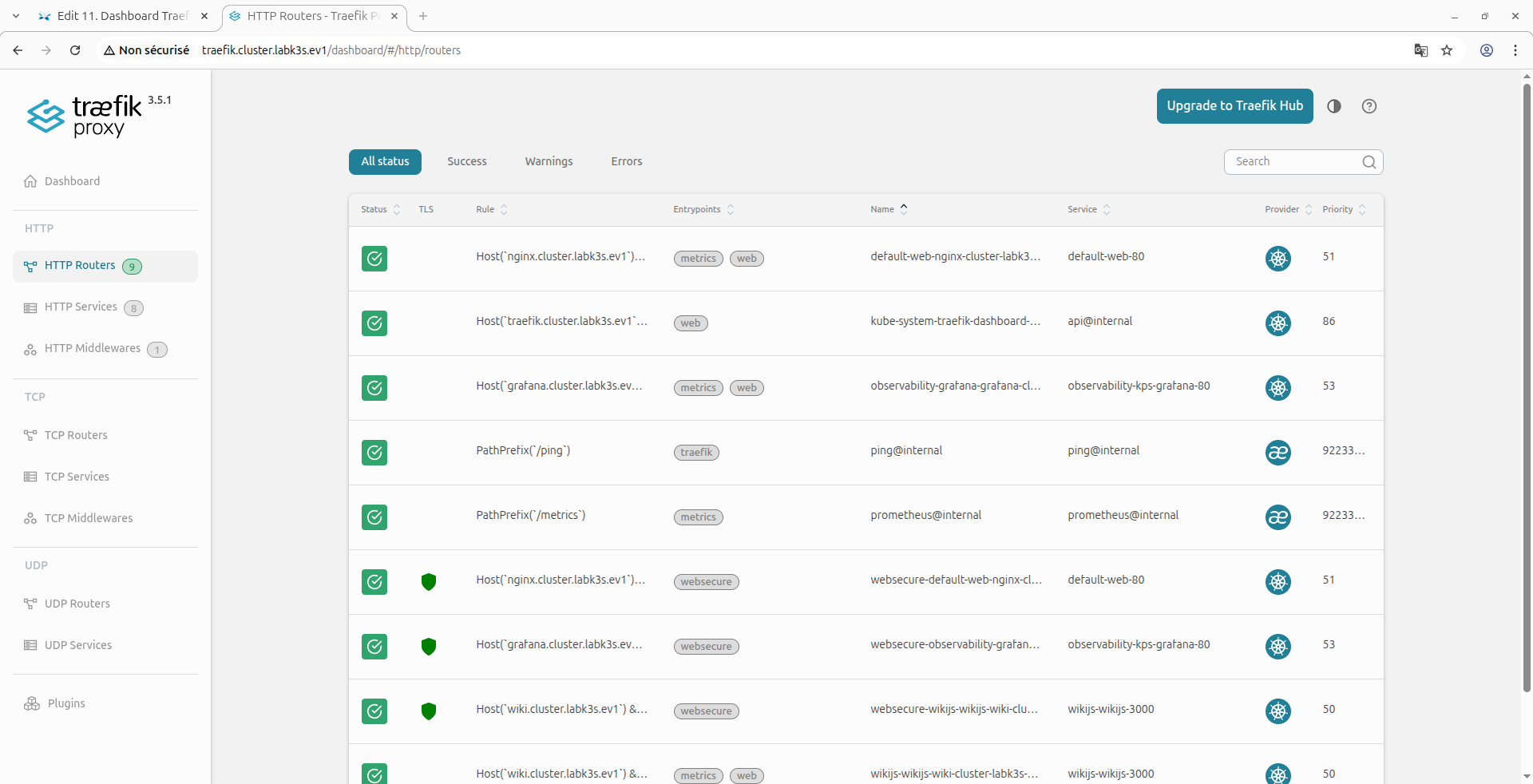The width and height of the screenshot is (1533, 784).
Task: Open the browser tab list chevron
Action: click(x=16, y=16)
